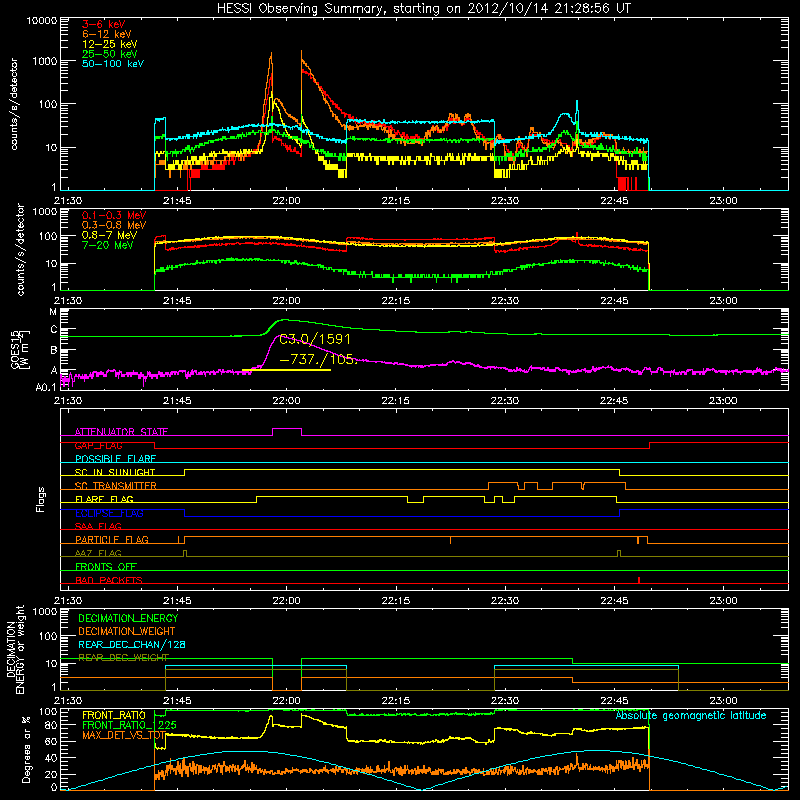
Task: Select the GOES15 axis label
Action: [19, 349]
